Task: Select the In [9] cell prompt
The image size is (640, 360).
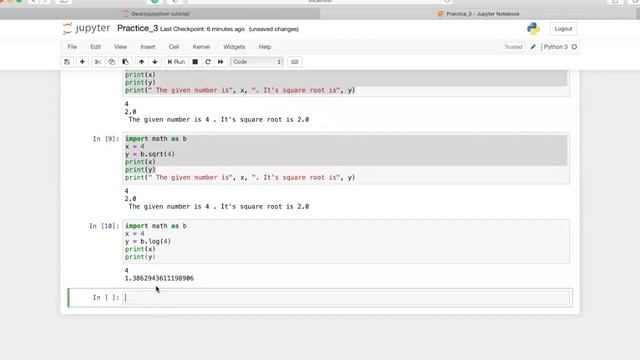Action: tap(106, 139)
